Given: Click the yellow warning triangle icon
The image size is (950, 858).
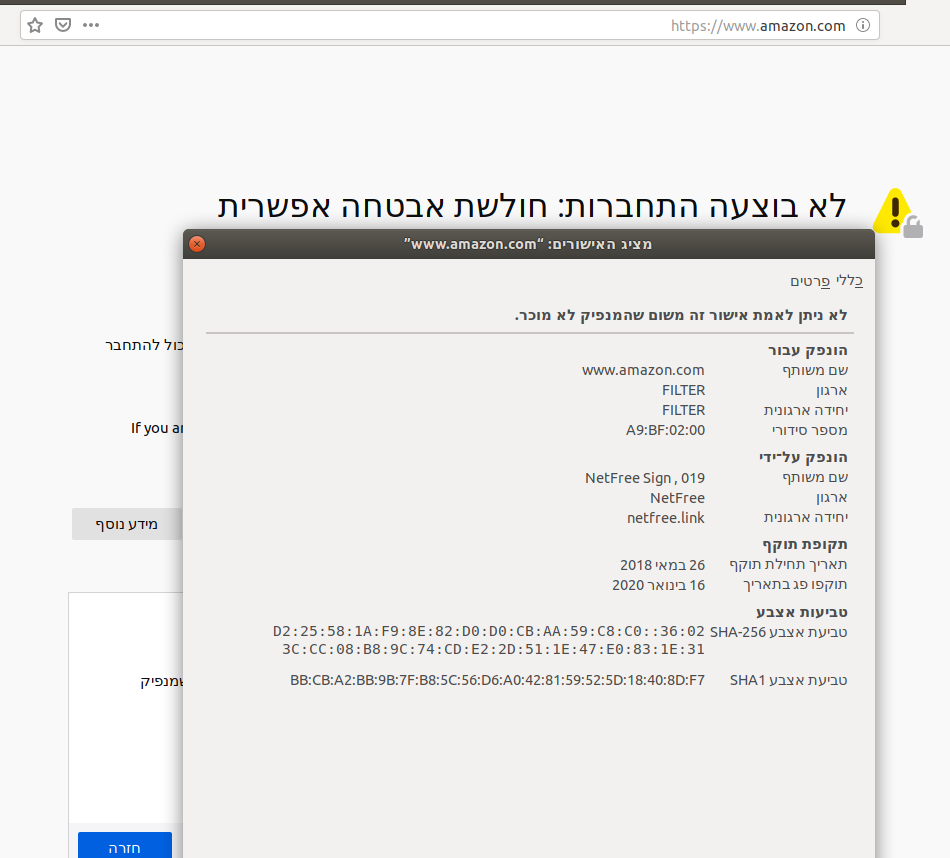Looking at the screenshot, I should pos(892,211).
